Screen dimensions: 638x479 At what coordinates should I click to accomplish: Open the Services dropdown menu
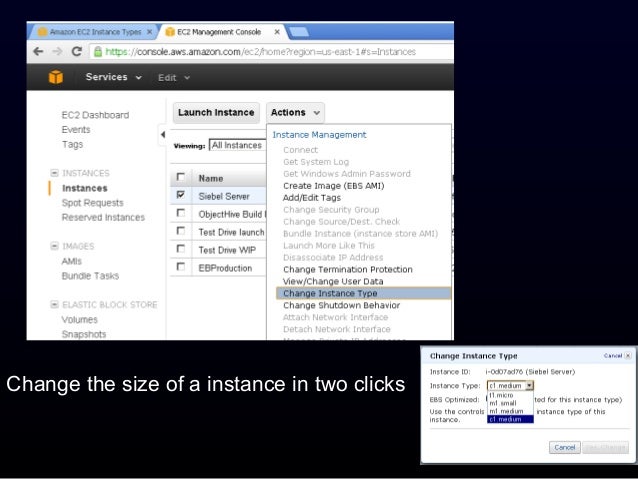(x=114, y=77)
